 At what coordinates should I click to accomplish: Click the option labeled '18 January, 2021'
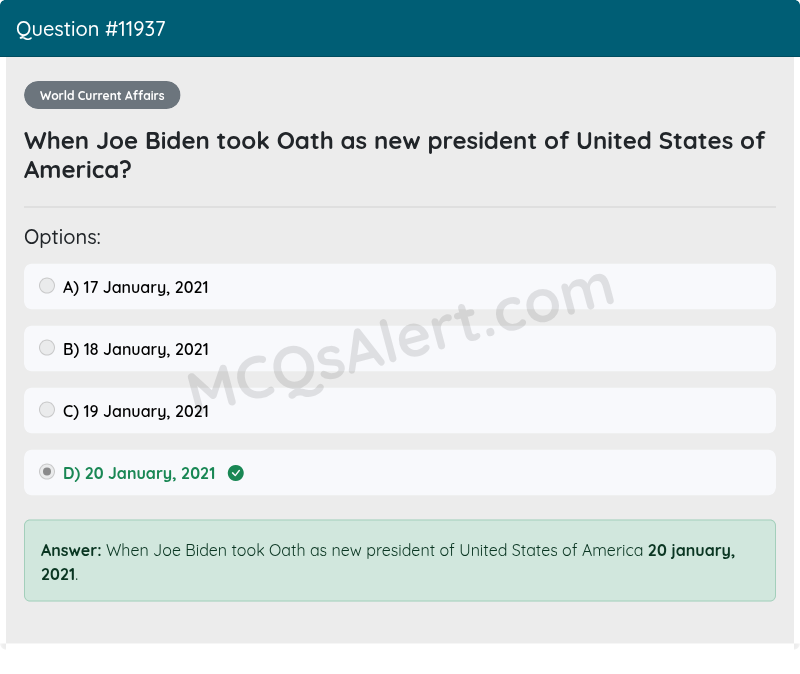(x=136, y=349)
